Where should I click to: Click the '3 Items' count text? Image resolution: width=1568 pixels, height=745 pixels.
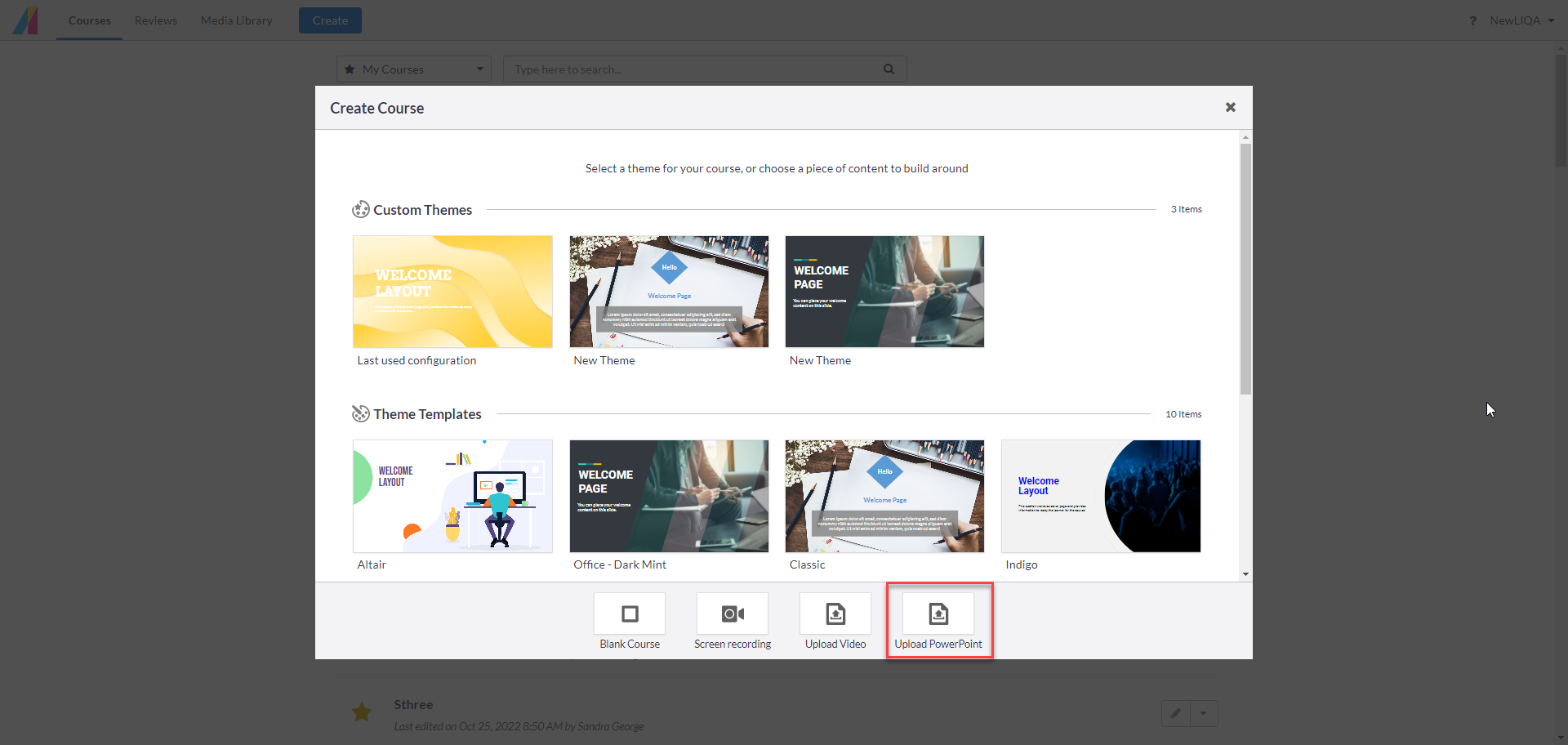click(1186, 209)
